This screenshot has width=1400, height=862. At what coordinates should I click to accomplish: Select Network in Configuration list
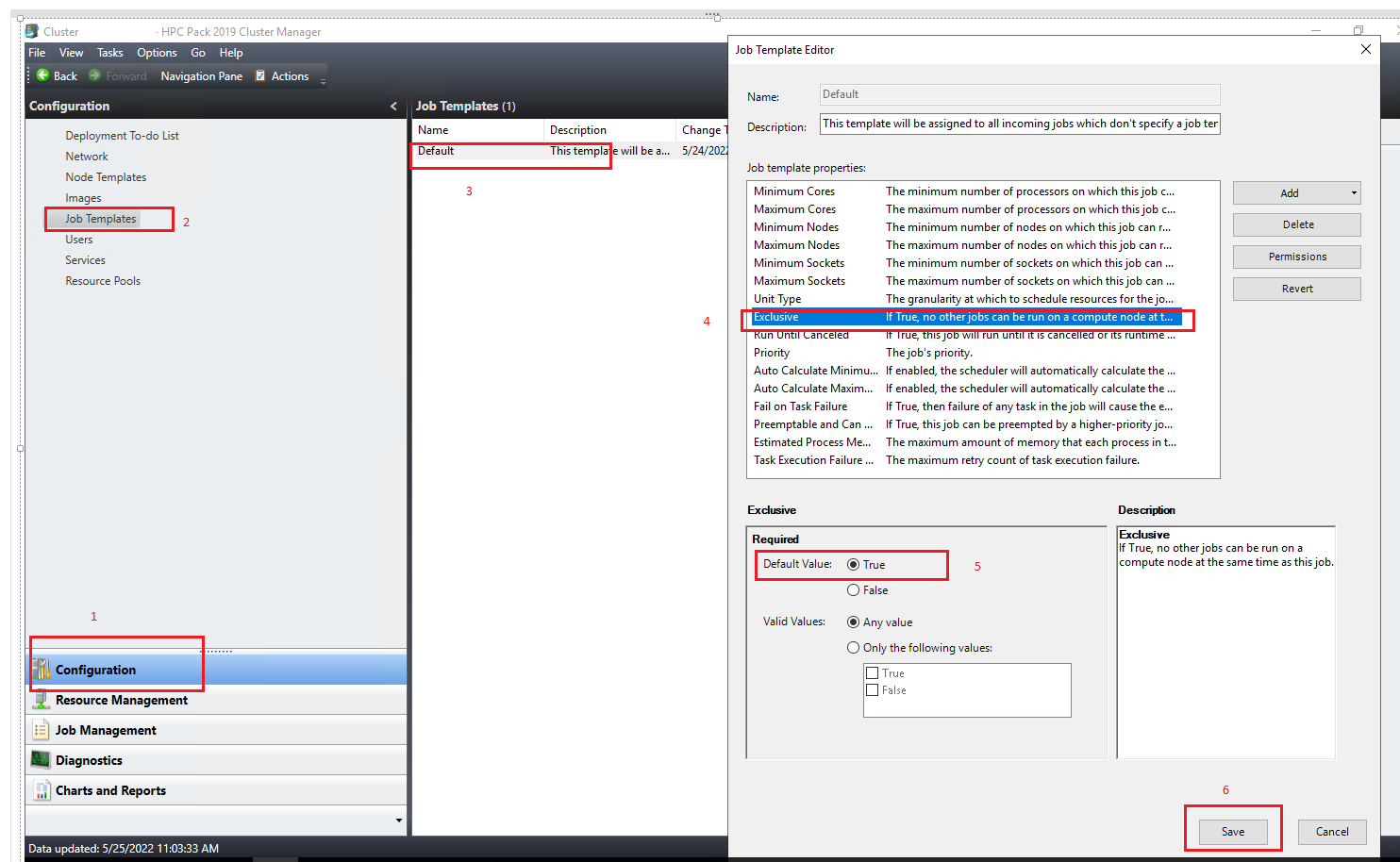pos(87,157)
